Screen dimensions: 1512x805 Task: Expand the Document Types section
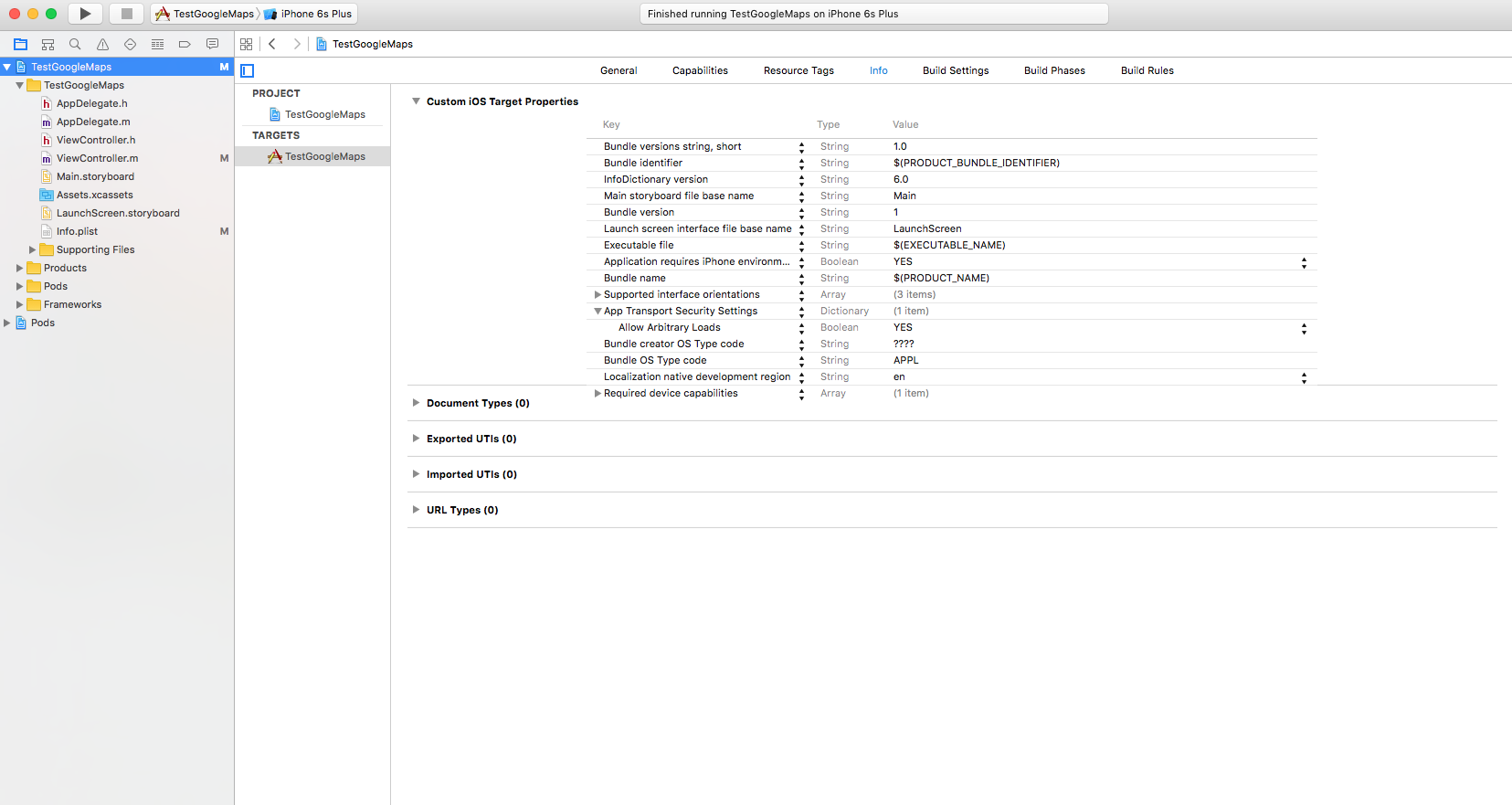click(416, 403)
